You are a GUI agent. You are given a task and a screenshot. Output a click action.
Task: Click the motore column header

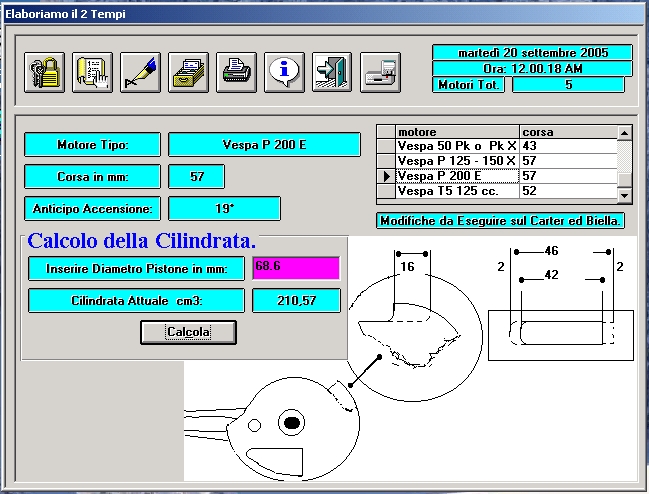click(x=457, y=132)
